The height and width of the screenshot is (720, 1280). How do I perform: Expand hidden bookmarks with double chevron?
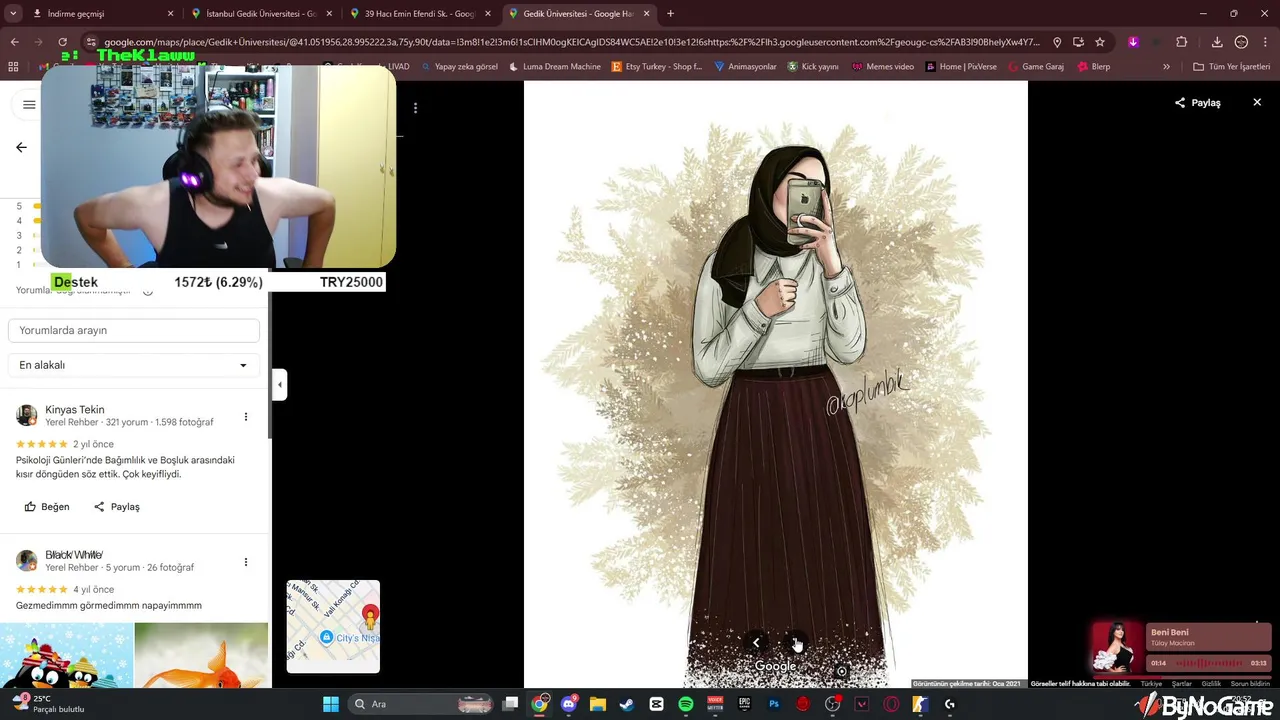tap(1166, 66)
